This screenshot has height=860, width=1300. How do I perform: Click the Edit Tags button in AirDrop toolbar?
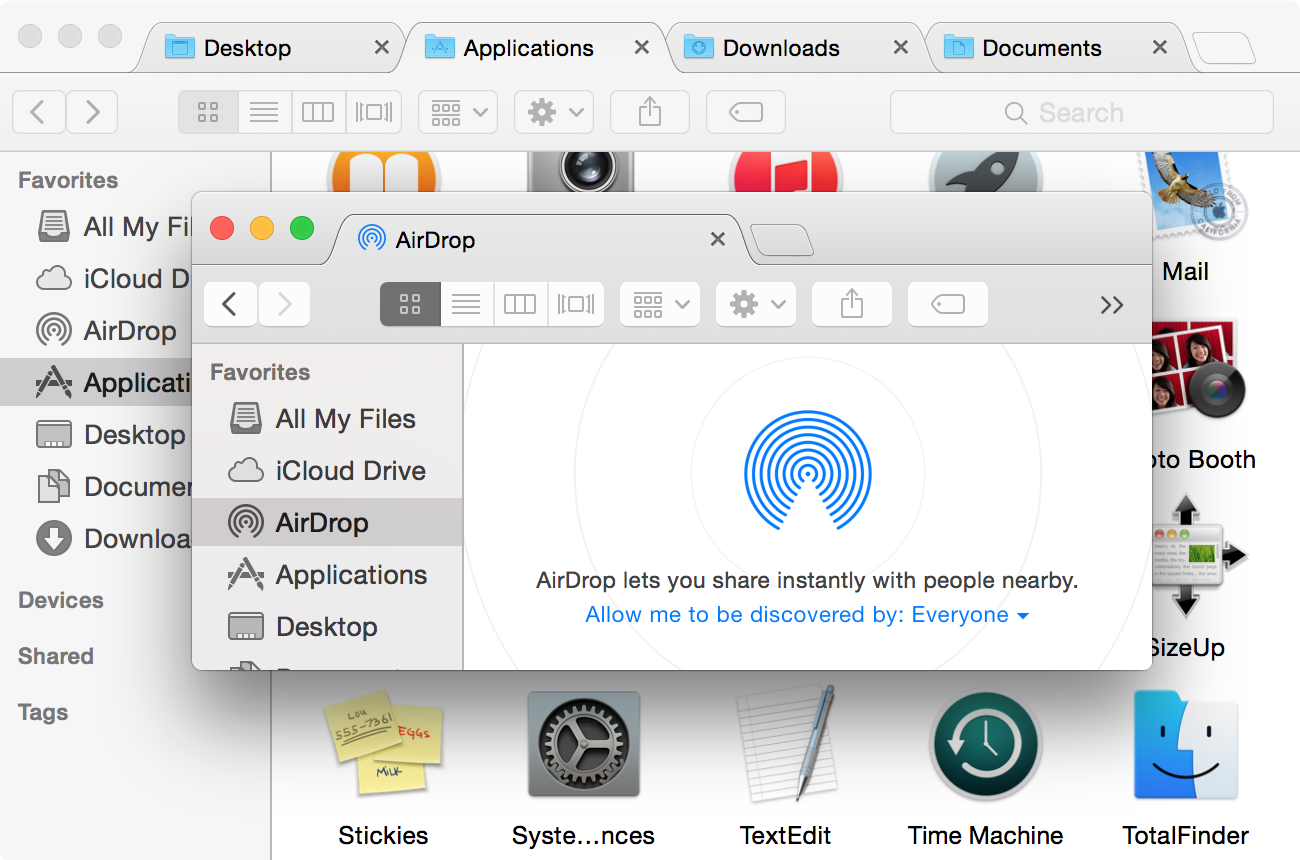tap(947, 304)
